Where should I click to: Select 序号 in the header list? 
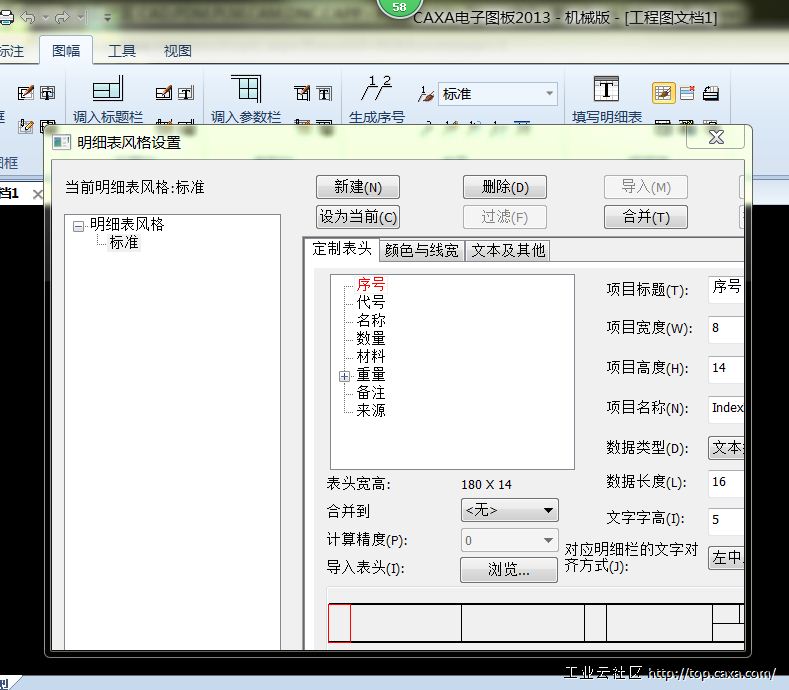click(x=371, y=284)
